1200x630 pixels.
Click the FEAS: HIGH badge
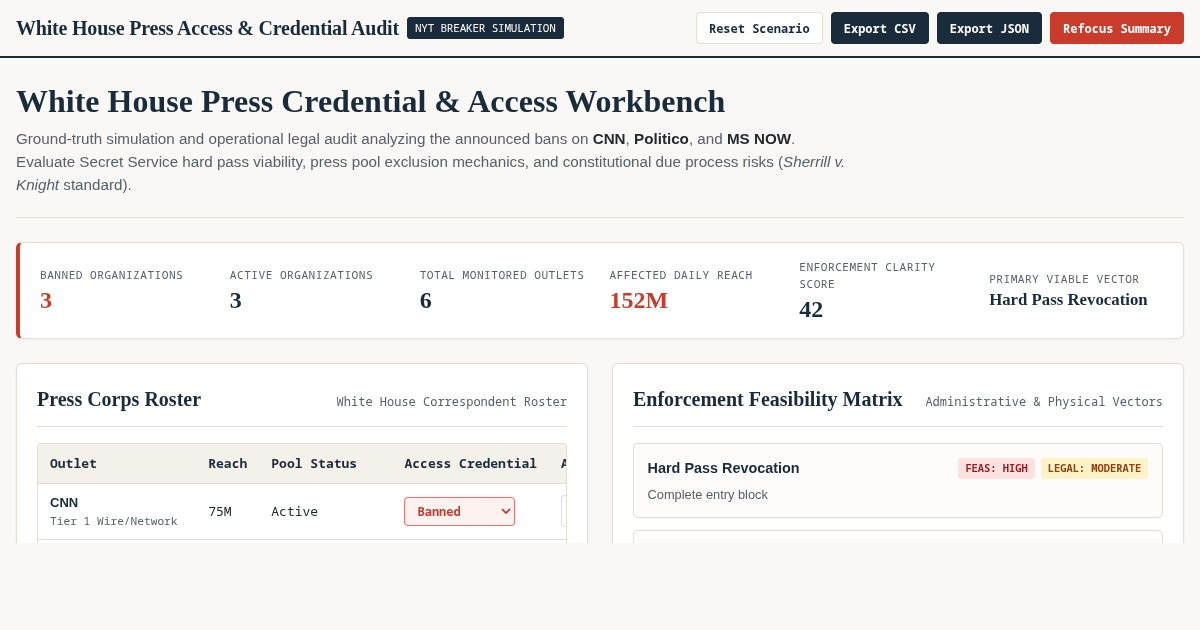point(996,468)
